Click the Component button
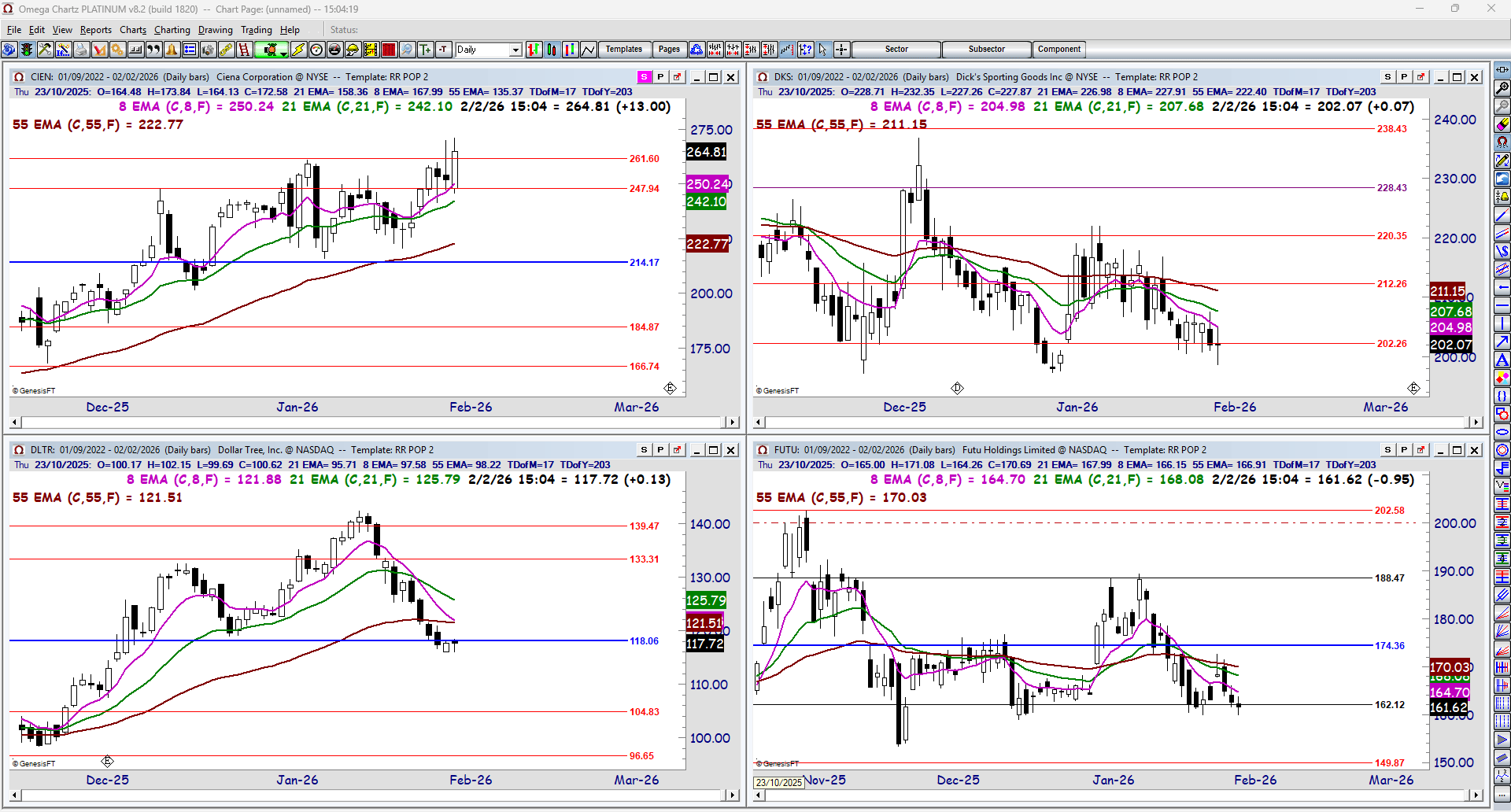 [x=1059, y=50]
